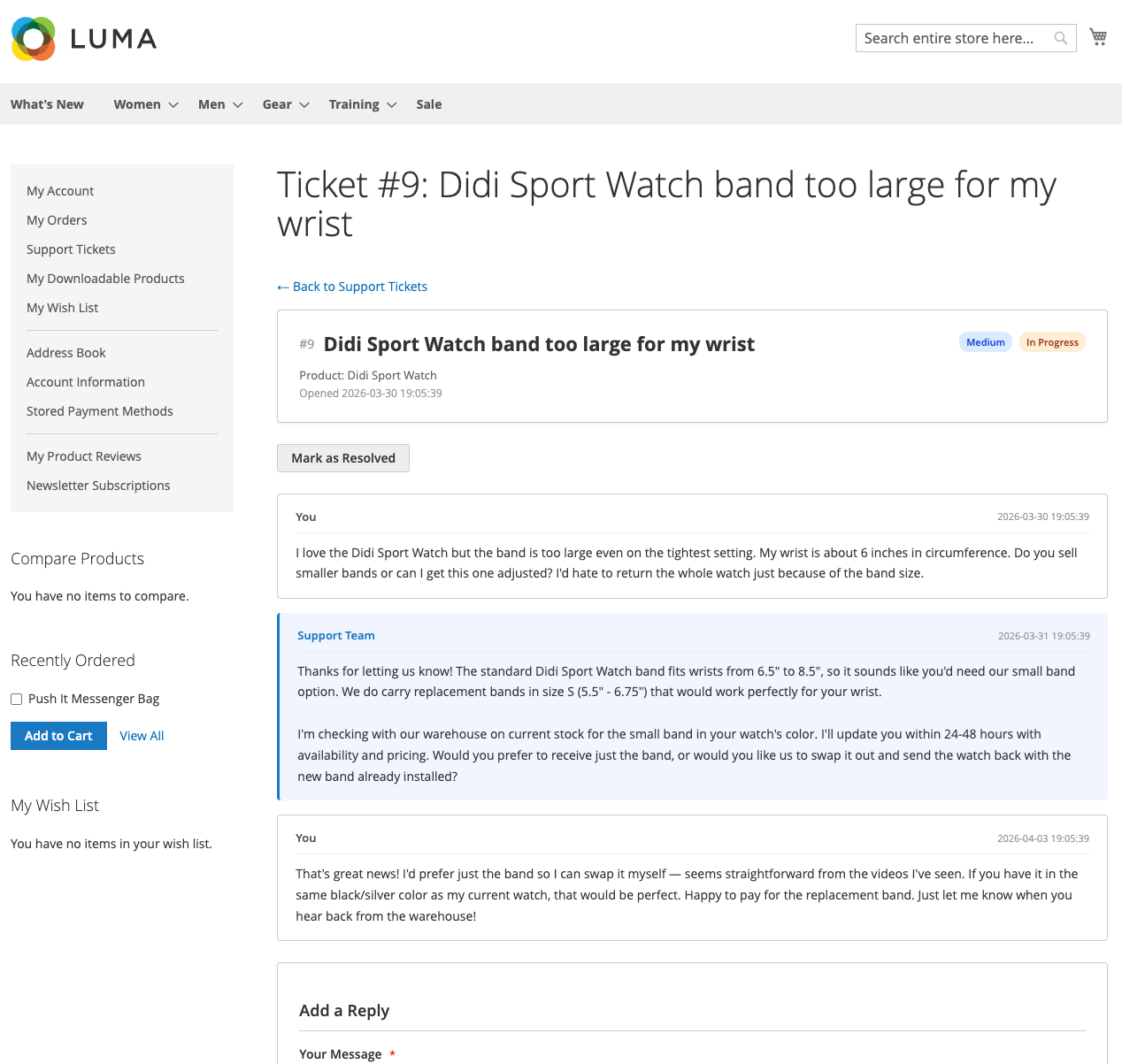Click the Medium priority badge
The height and width of the screenshot is (1064, 1122).
[x=986, y=342]
